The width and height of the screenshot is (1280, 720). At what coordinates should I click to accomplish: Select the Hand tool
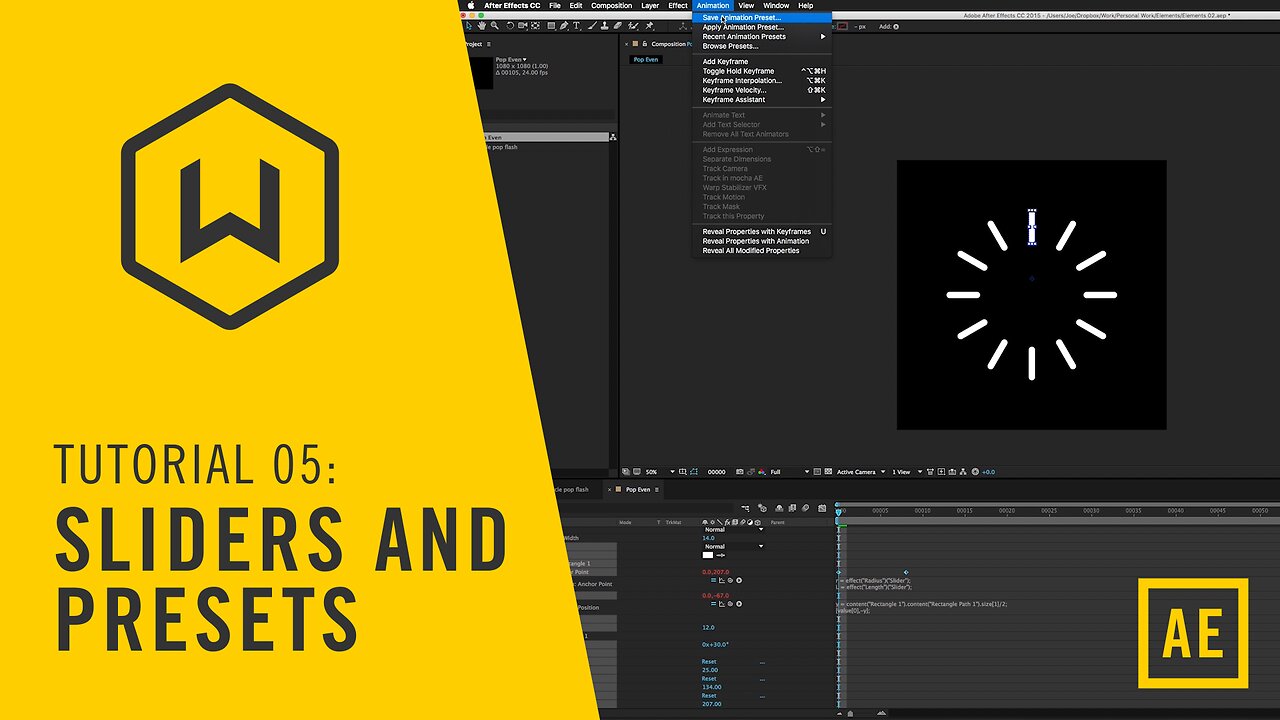tap(483, 26)
